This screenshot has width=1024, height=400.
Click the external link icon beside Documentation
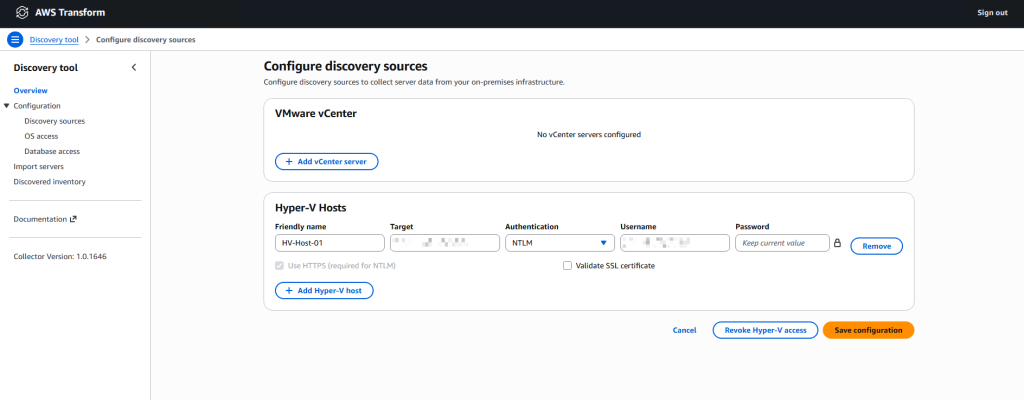[73, 219]
